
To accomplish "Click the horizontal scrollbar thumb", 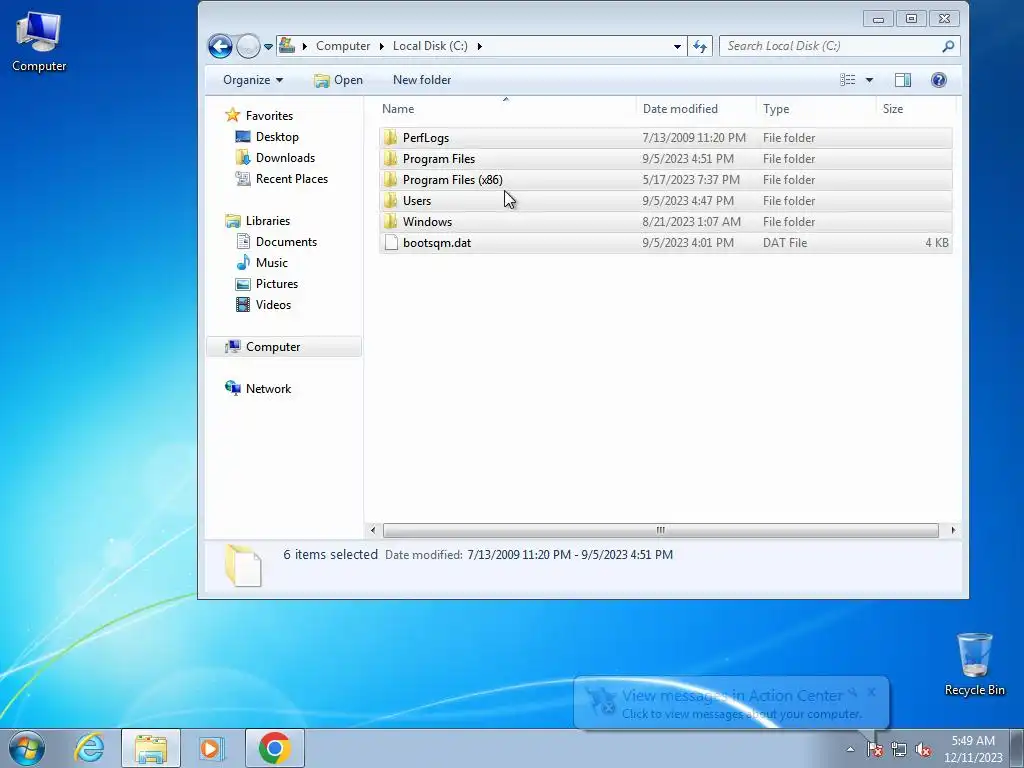I will 660,530.
